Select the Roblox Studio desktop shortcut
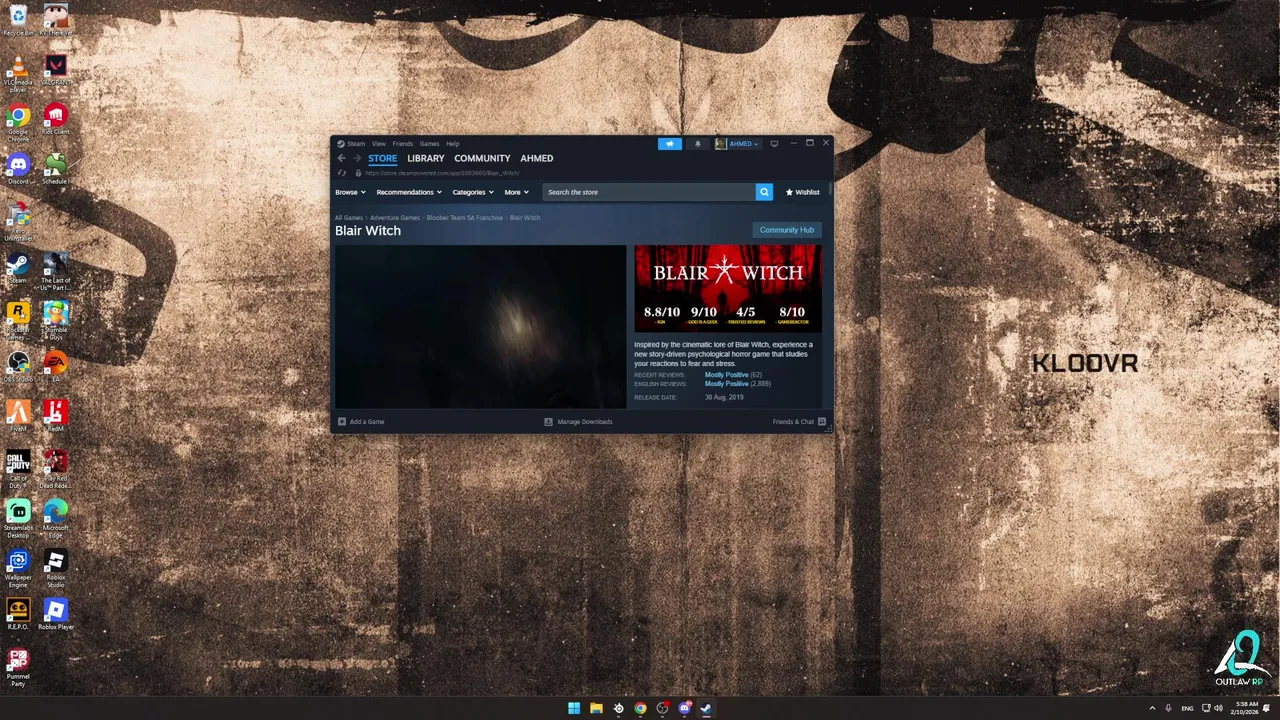This screenshot has width=1280, height=720. [x=56, y=568]
